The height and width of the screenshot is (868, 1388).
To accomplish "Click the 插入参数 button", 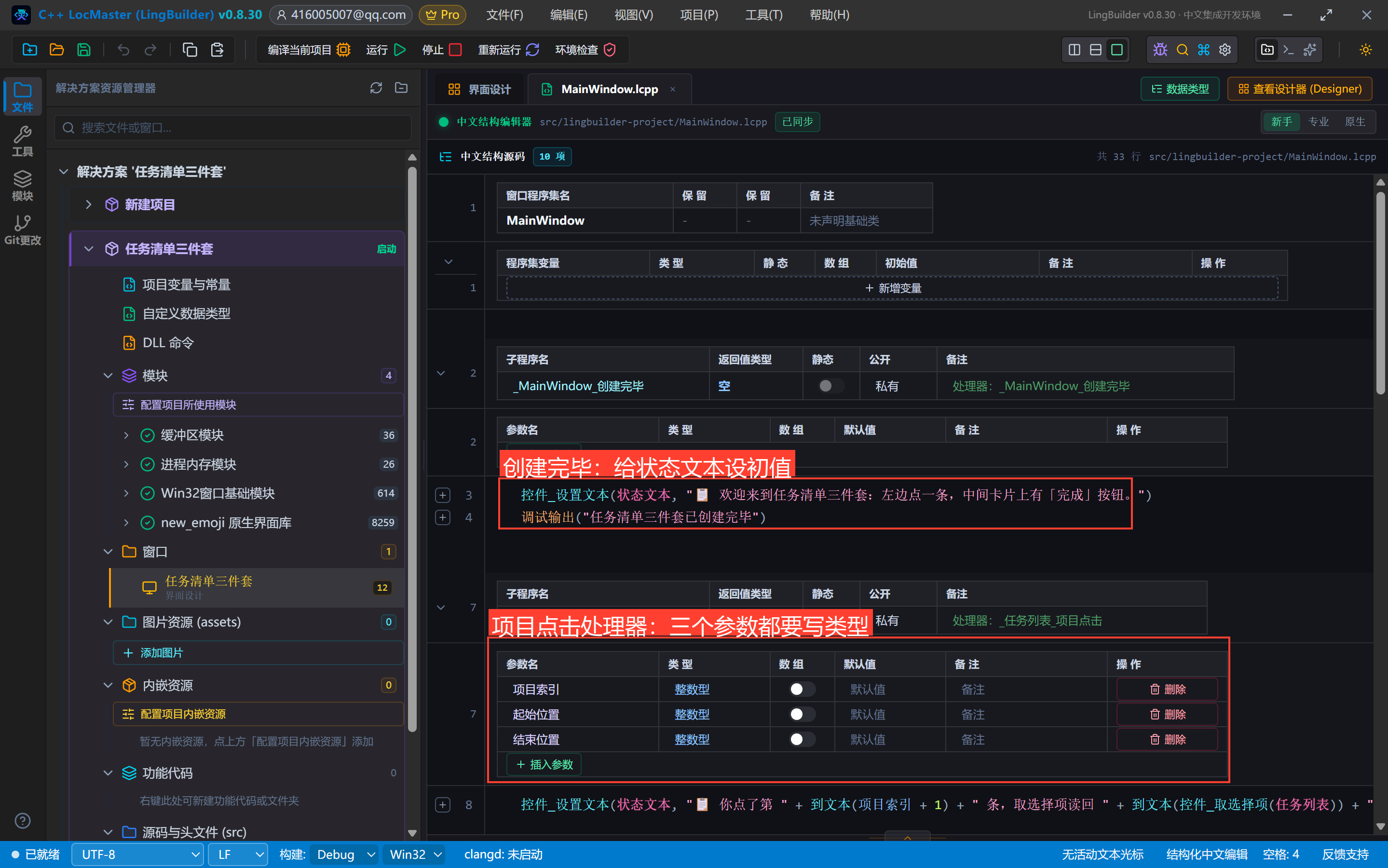I will point(544,765).
